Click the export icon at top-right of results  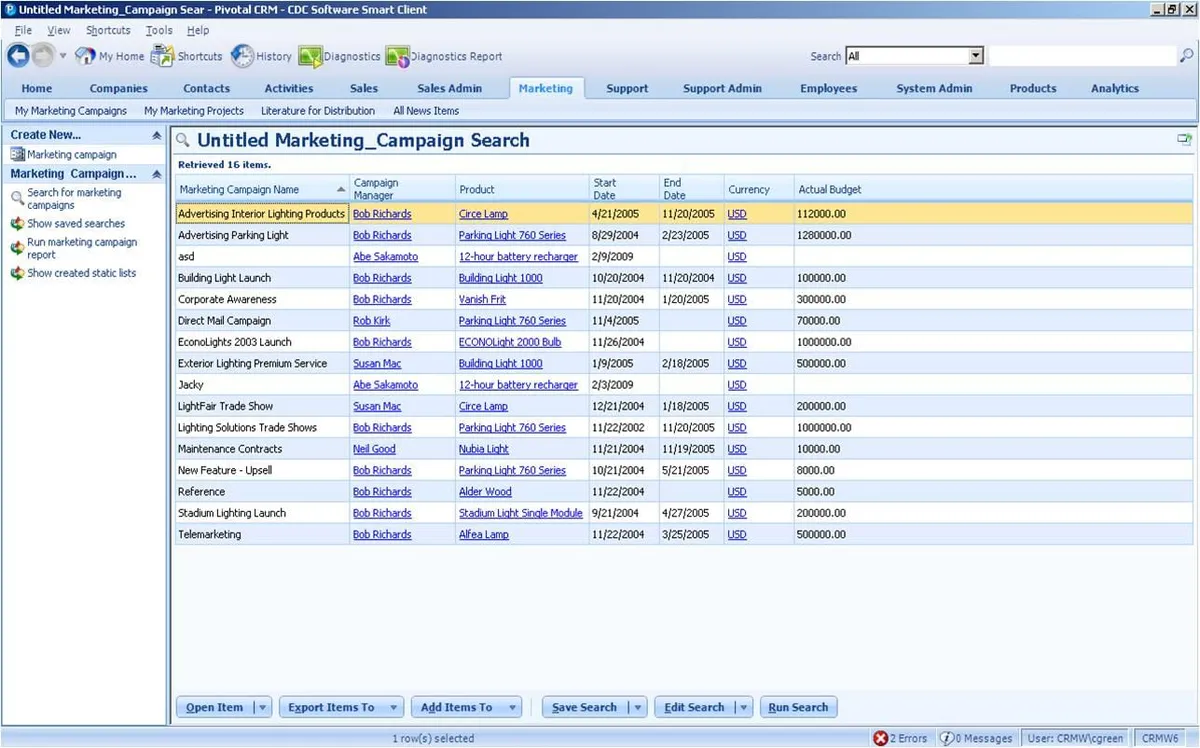[x=1184, y=140]
